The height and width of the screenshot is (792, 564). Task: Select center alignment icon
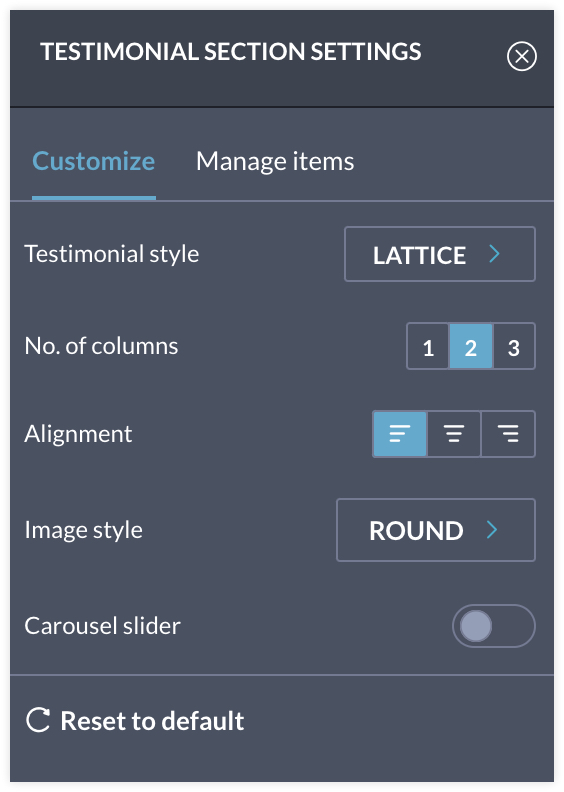tap(454, 434)
